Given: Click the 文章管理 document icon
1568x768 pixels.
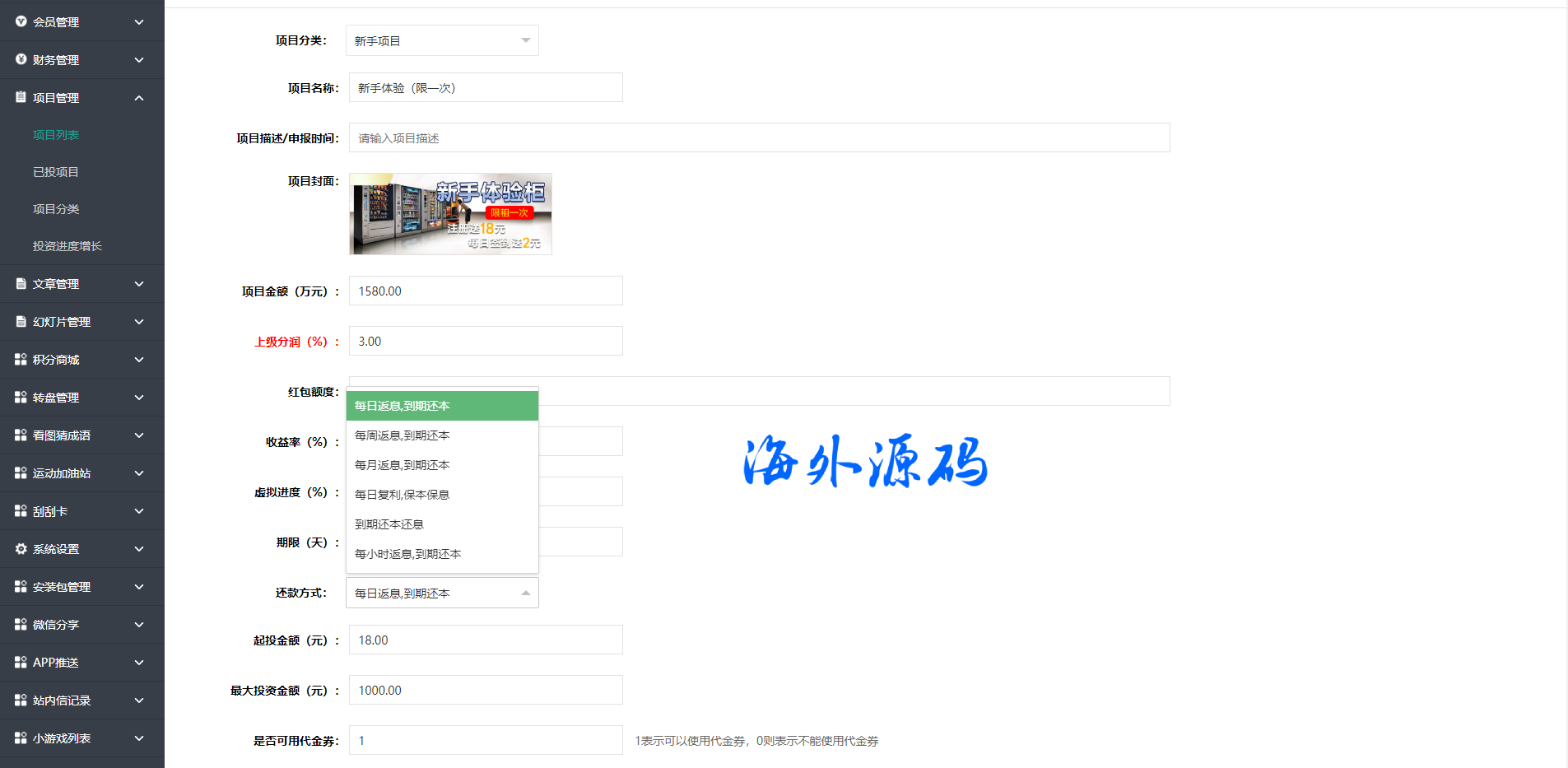Looking at the screenshot, I should click(21, 283).
